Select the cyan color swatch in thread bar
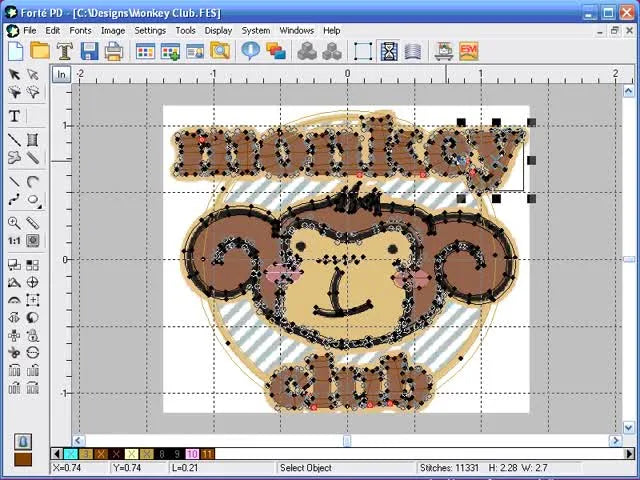This screenshot has height=480, width=640. tap(71, 454)
